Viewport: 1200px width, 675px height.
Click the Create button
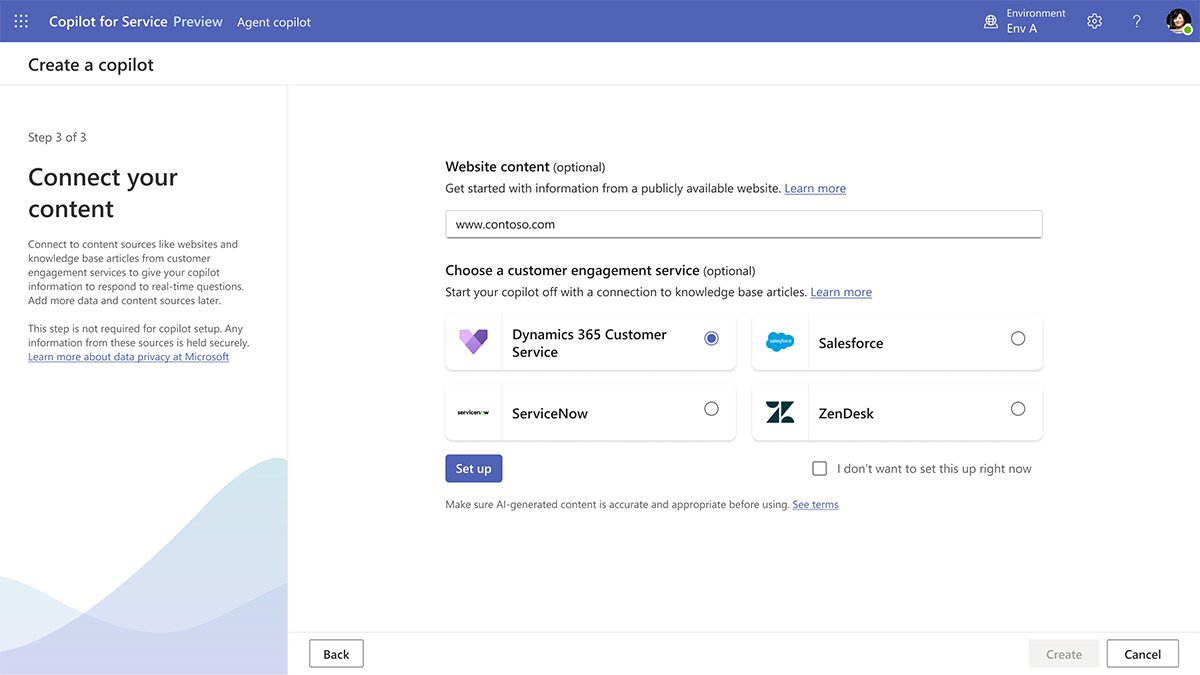(1064, 654)
